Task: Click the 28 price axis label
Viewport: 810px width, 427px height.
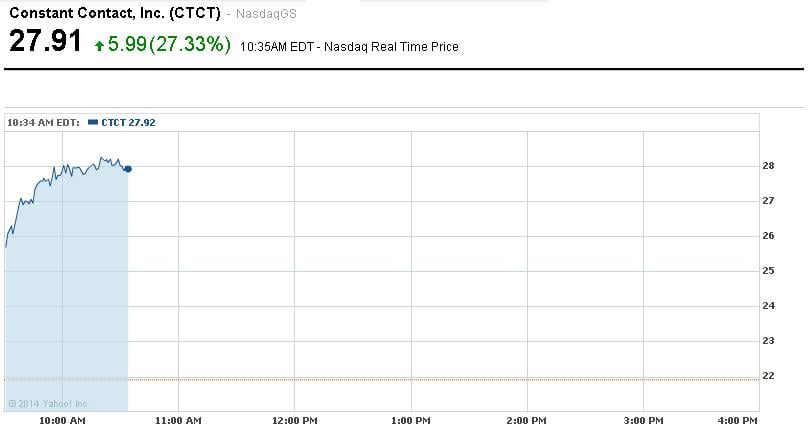Action: tap(769, 166)
